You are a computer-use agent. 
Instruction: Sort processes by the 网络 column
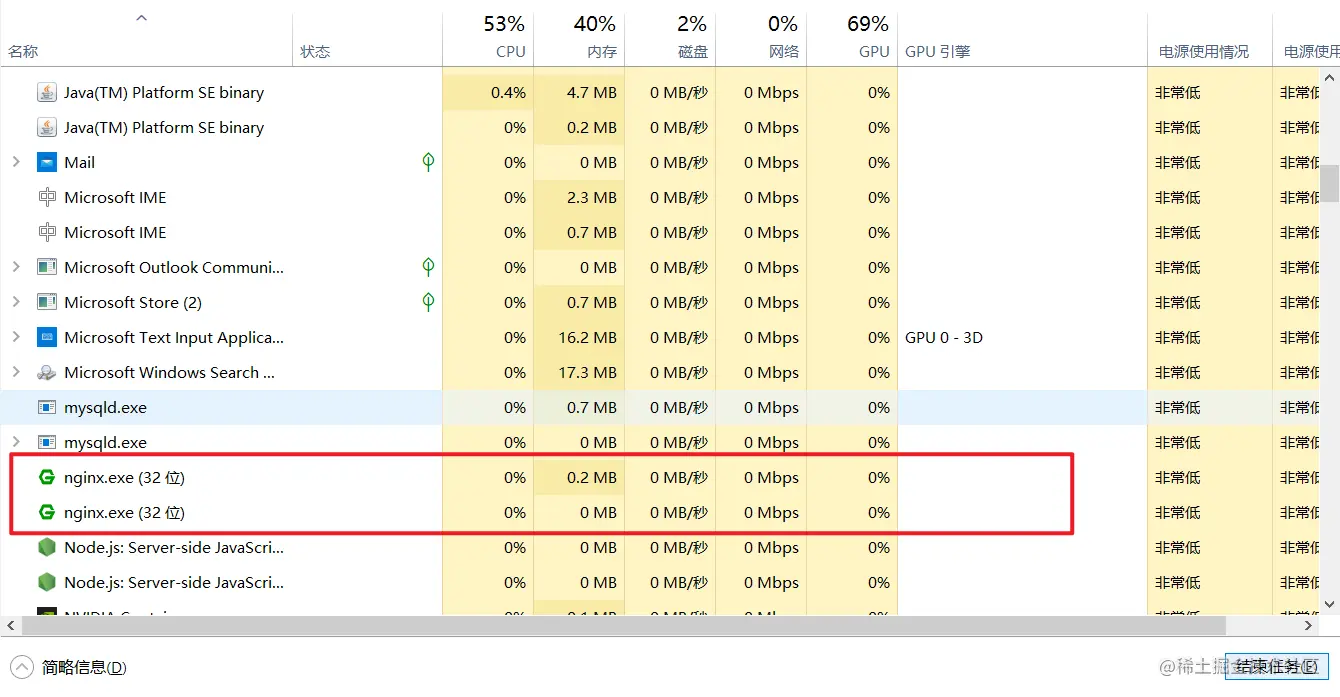pyautogui.click(x=784, y=52)
